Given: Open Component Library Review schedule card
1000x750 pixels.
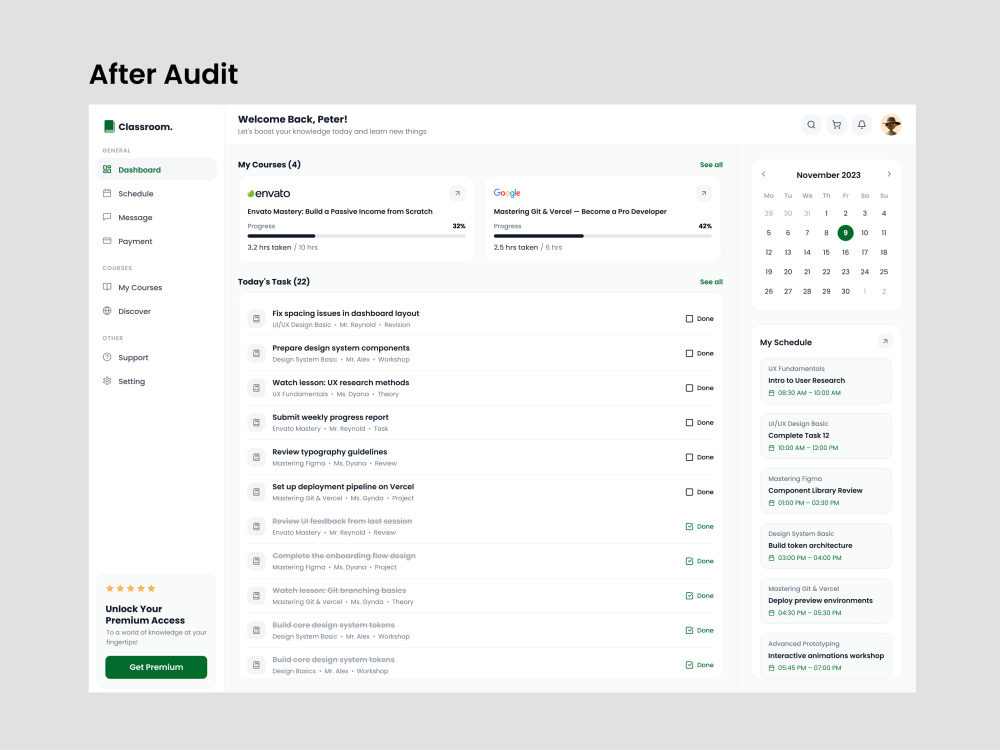Looking at the screenshot, I should click(x=826, y=490).
